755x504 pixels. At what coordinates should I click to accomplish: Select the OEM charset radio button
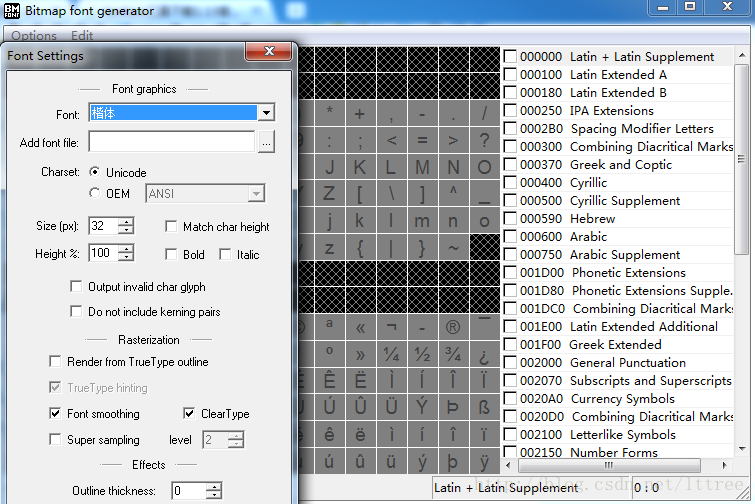tap(95, 193)
